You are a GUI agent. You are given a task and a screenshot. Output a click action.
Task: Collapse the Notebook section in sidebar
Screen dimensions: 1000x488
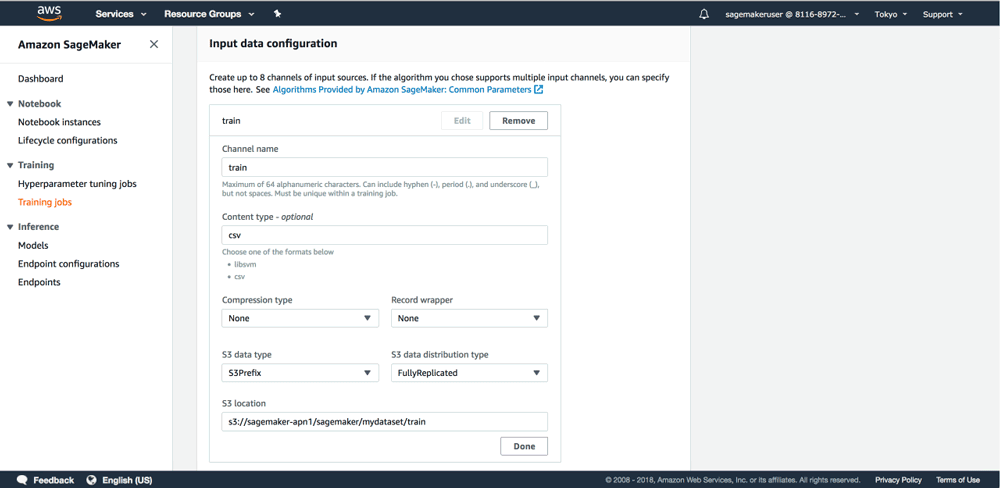click(10, 103)
